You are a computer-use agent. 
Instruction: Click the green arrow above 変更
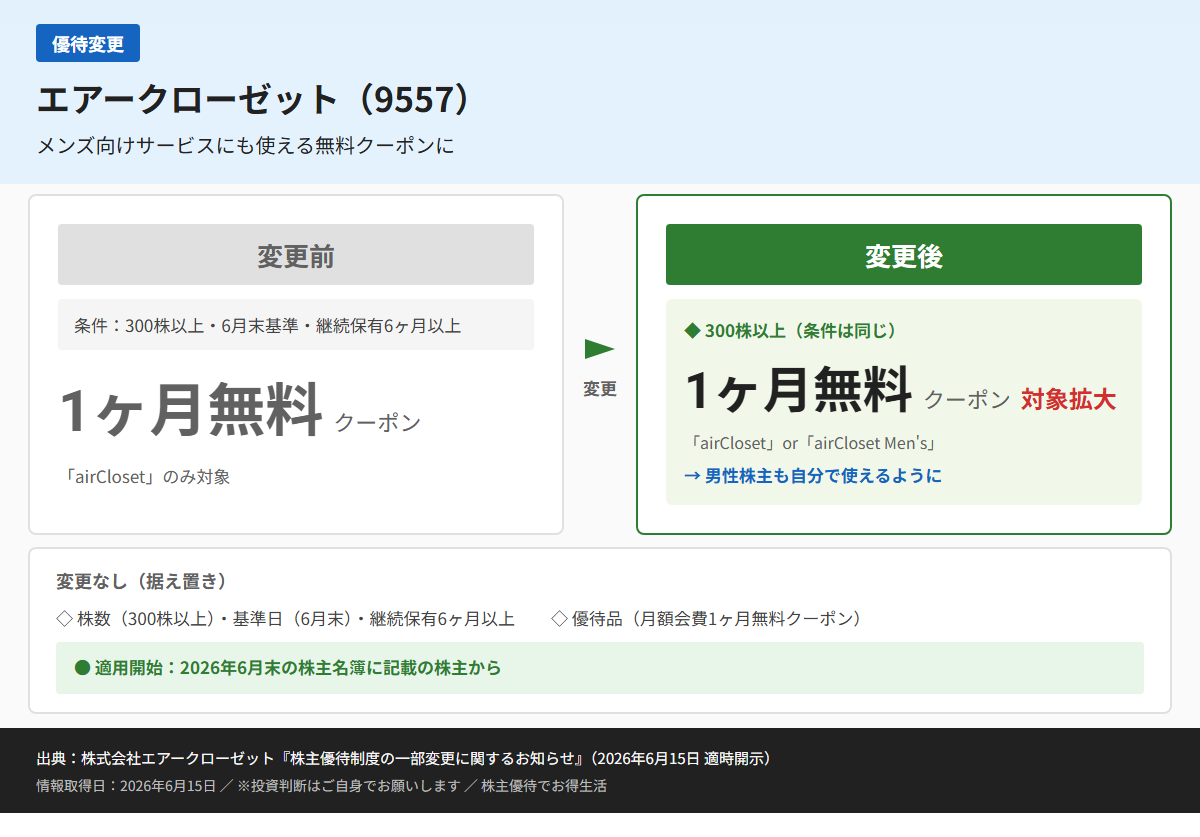click(599, 349)
